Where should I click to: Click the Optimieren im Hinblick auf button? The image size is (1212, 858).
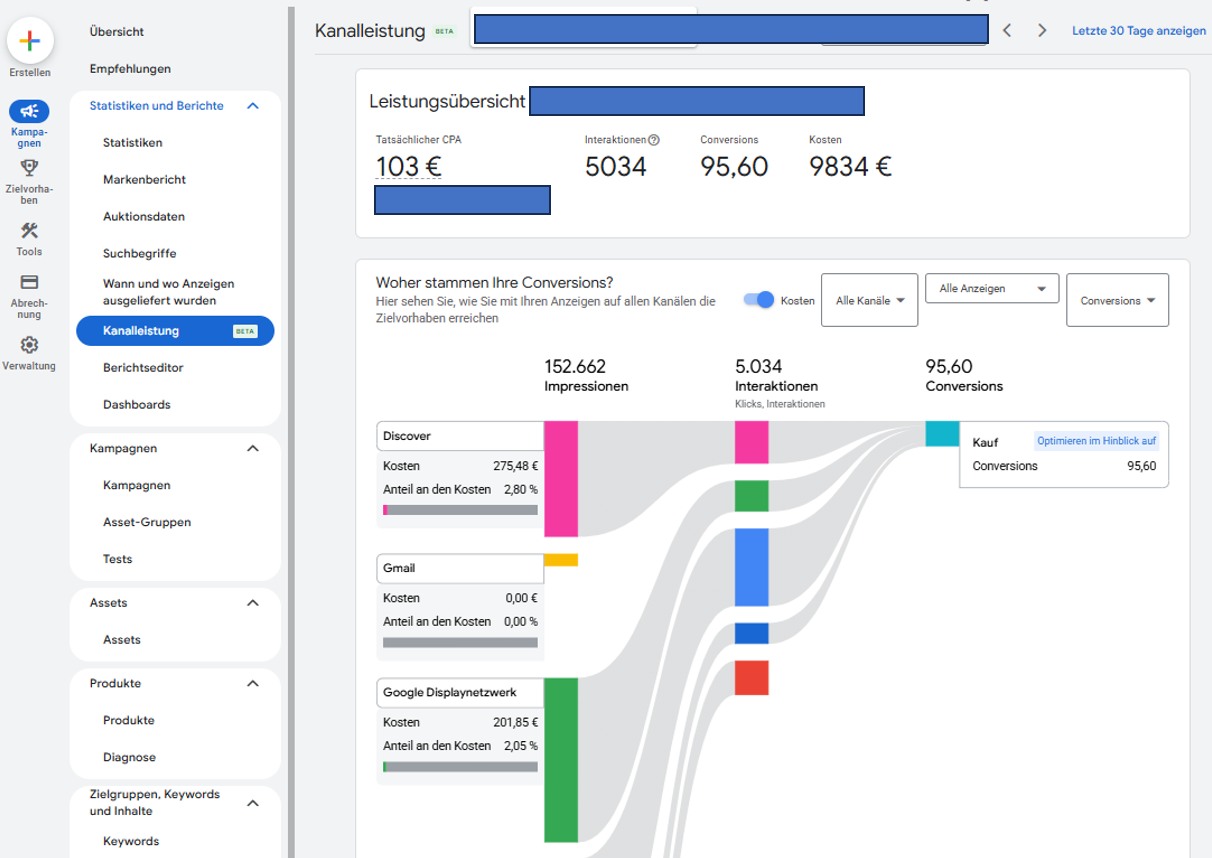tap(1096, 441)
